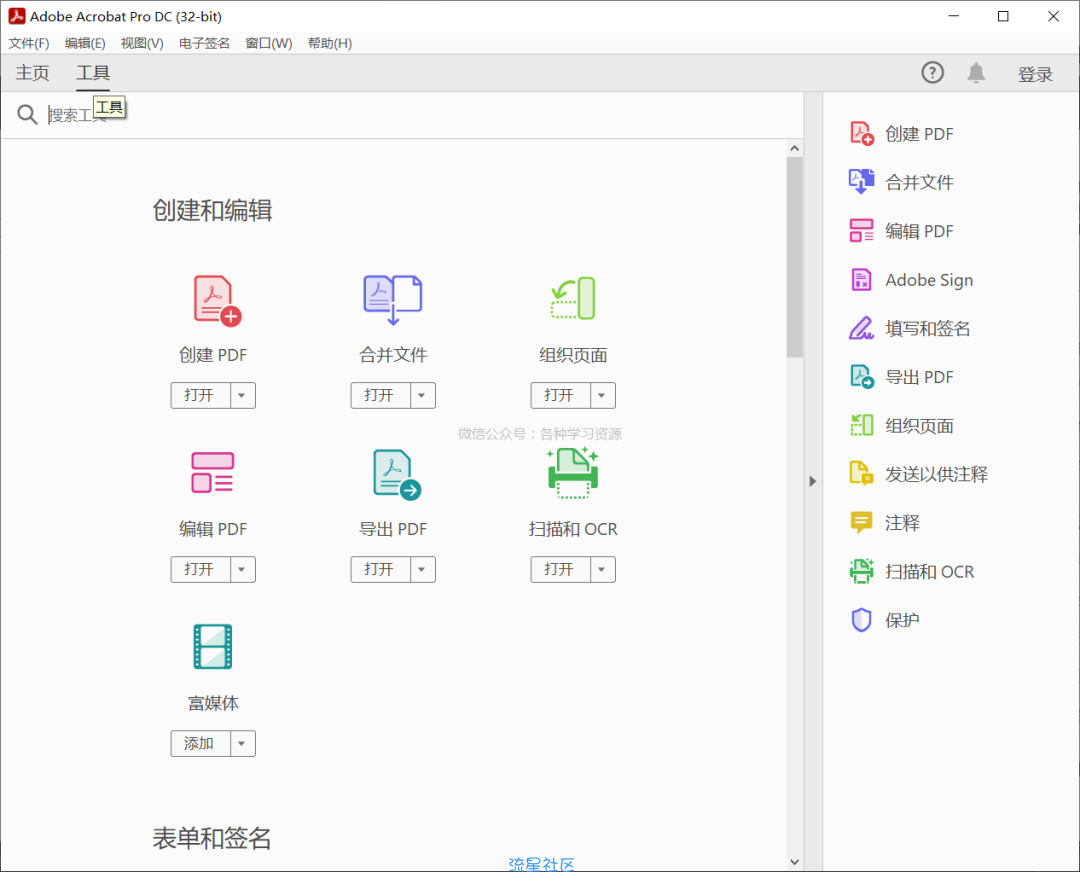Viewport: 1080px width, 872px height.
Task: Click the search magnifier icon
Action: 27,114
